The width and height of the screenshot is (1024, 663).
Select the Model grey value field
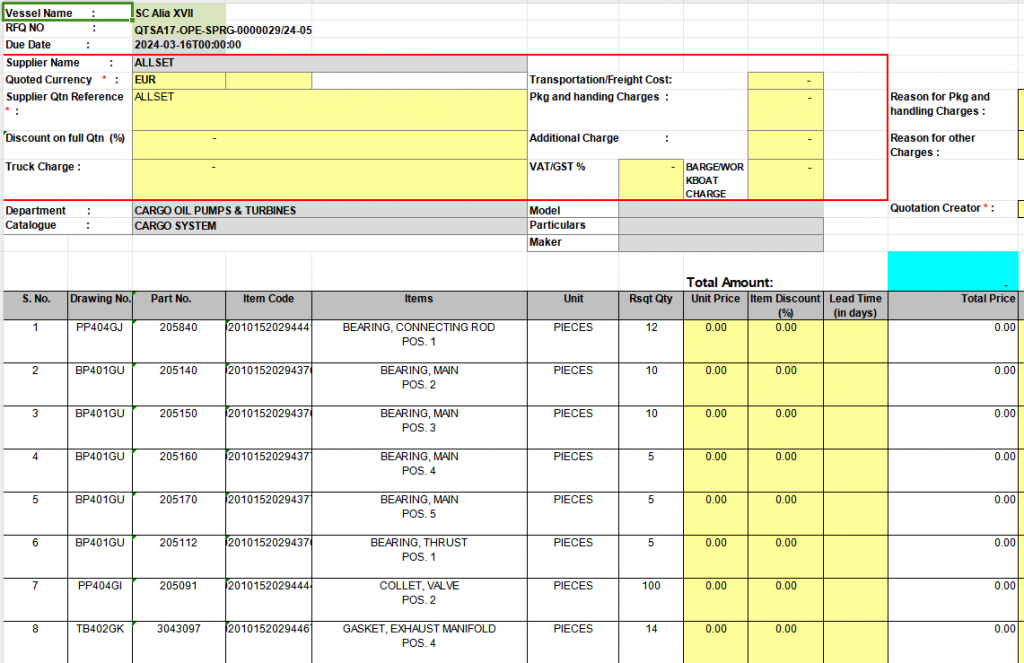(x=720, y=211)
